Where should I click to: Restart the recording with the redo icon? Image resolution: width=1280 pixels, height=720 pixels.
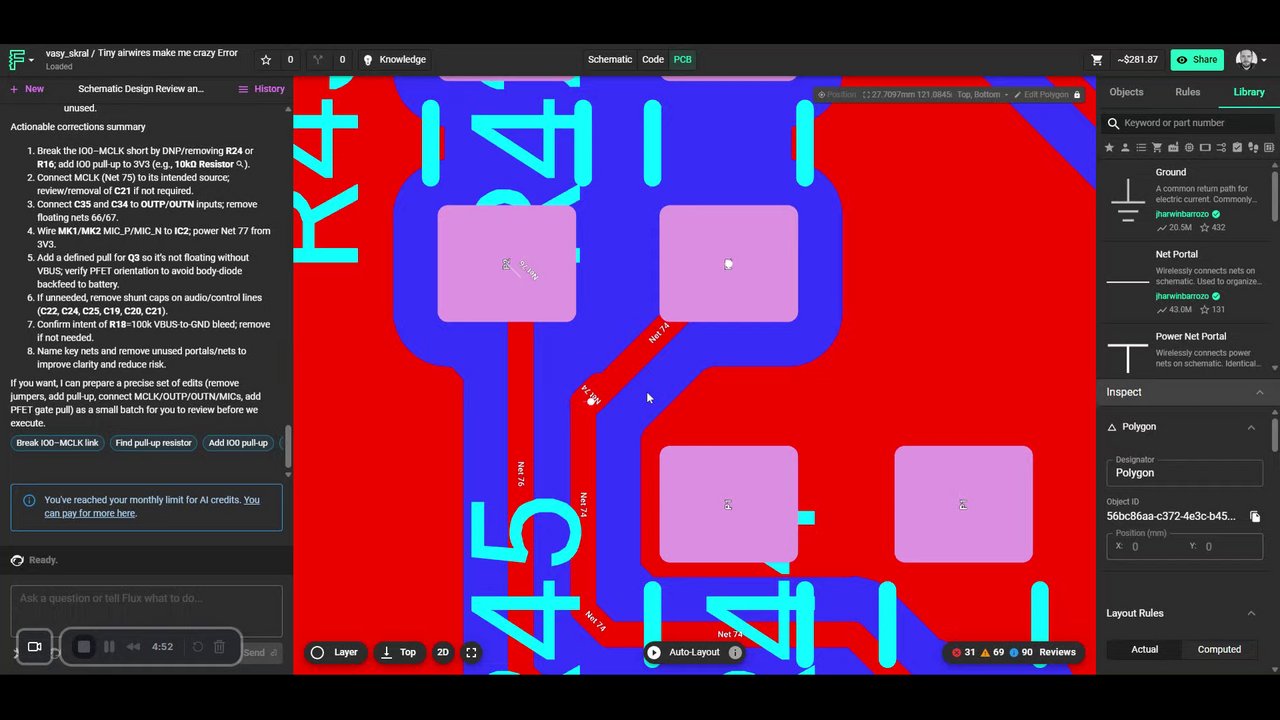point(198,647)
